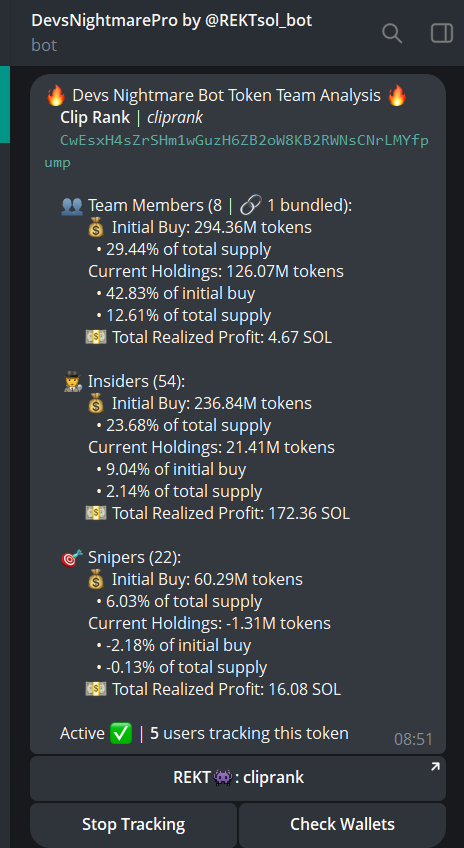Click the Team Members people emoji
The width and height of the screenshot is (464, 848).
pyautogui.click(x=72, y=206)
